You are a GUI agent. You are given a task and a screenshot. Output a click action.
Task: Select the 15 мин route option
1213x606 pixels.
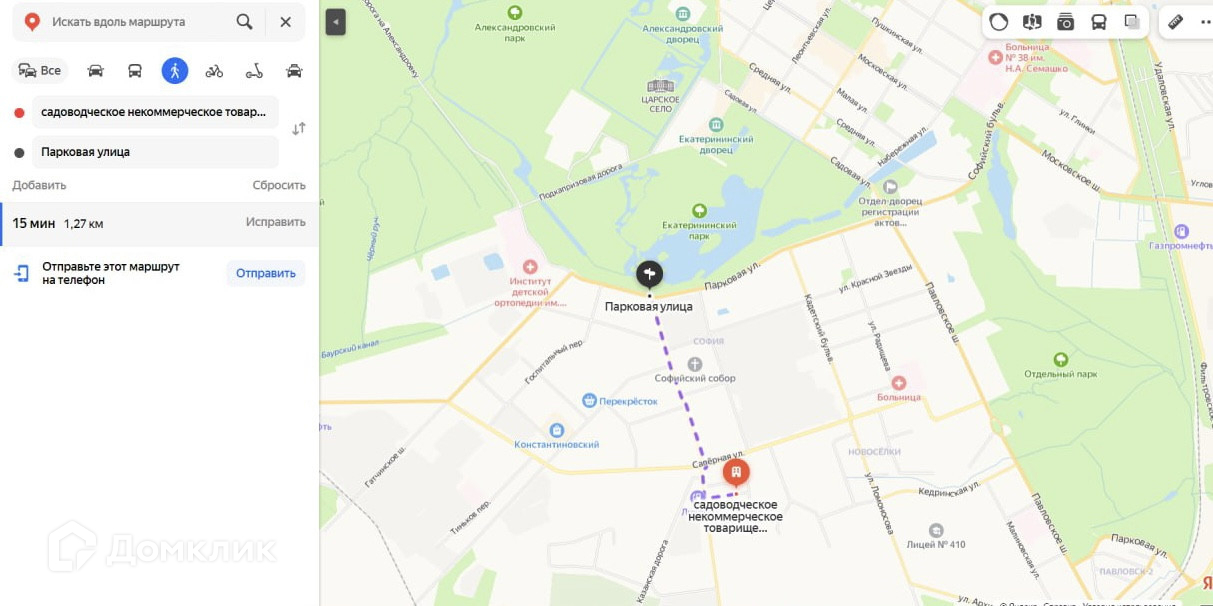160,223
